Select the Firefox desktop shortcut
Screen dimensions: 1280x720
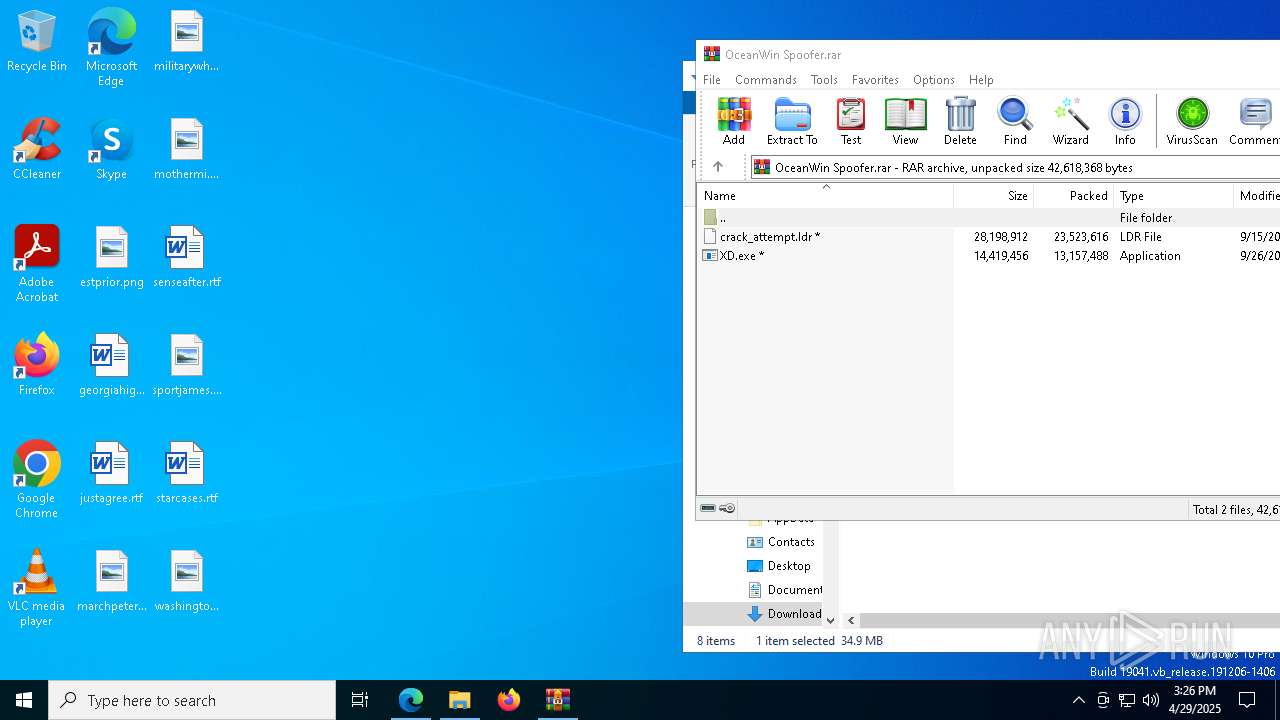point(37,364)
